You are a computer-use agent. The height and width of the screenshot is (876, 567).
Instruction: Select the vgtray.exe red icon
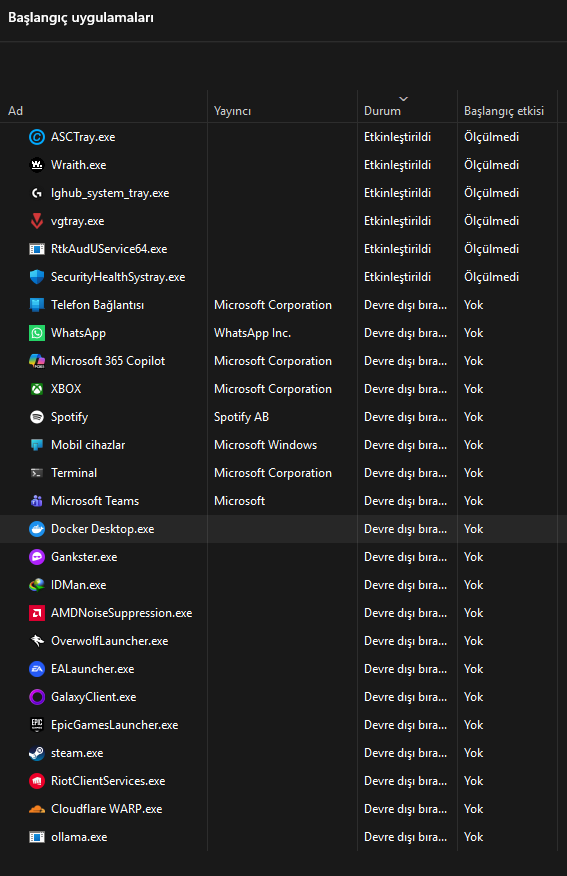click(x=37, y=221)
